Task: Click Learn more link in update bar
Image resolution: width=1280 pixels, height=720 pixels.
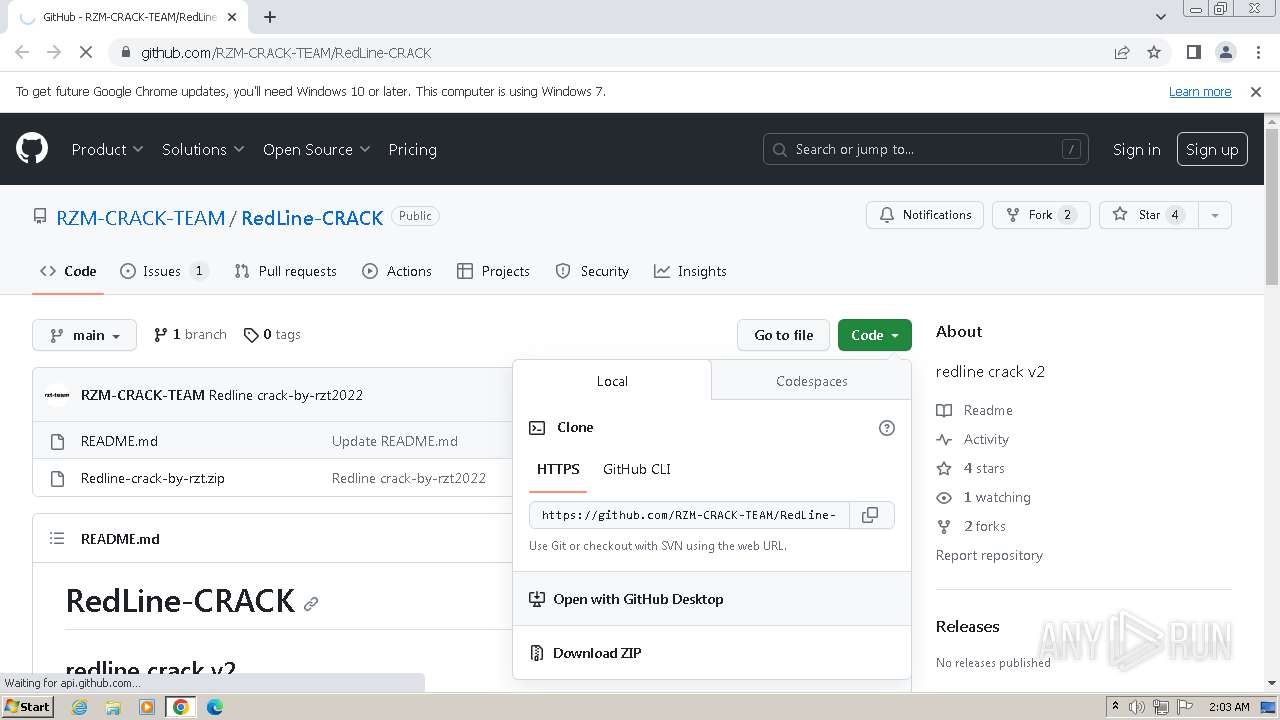Action: tap(1200, 91)
